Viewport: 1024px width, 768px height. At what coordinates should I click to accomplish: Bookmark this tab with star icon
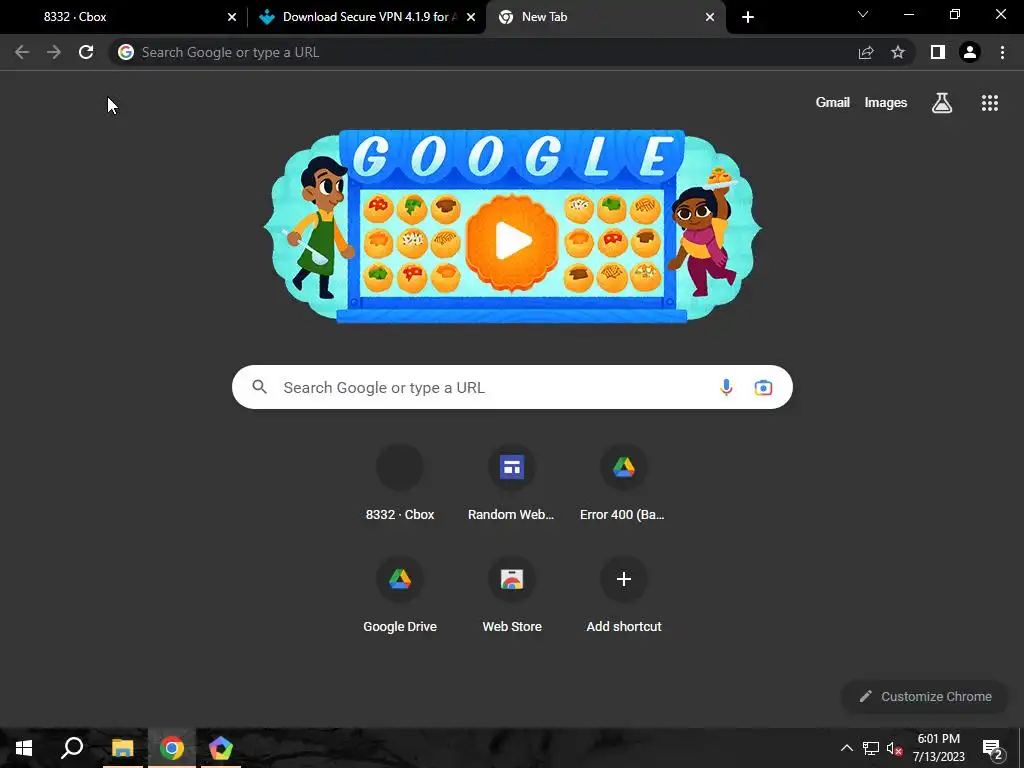point(898,52)
